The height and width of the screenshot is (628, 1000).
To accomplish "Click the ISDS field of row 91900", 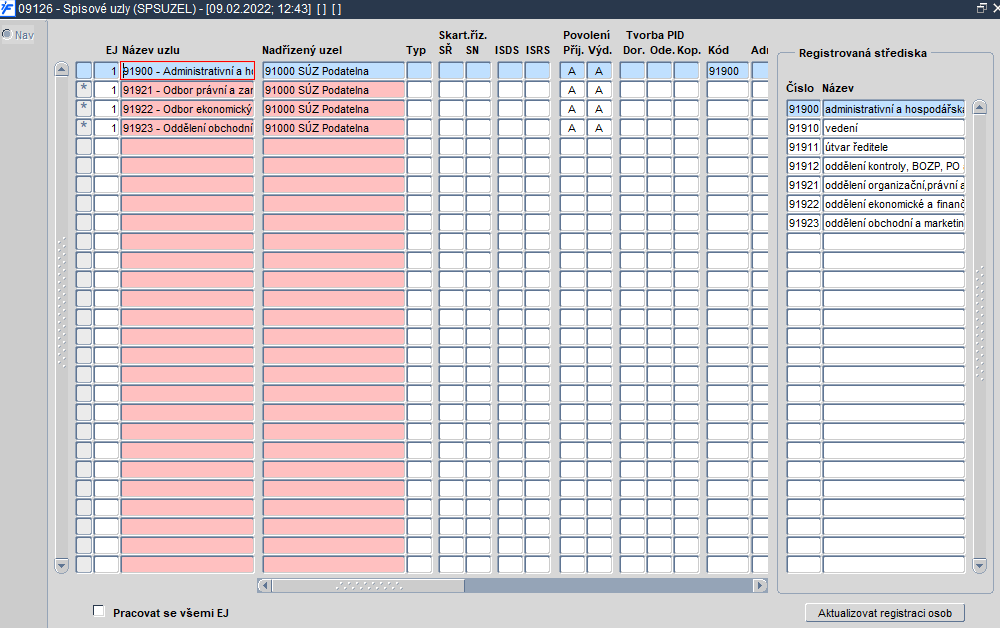I will pos(510,71).
